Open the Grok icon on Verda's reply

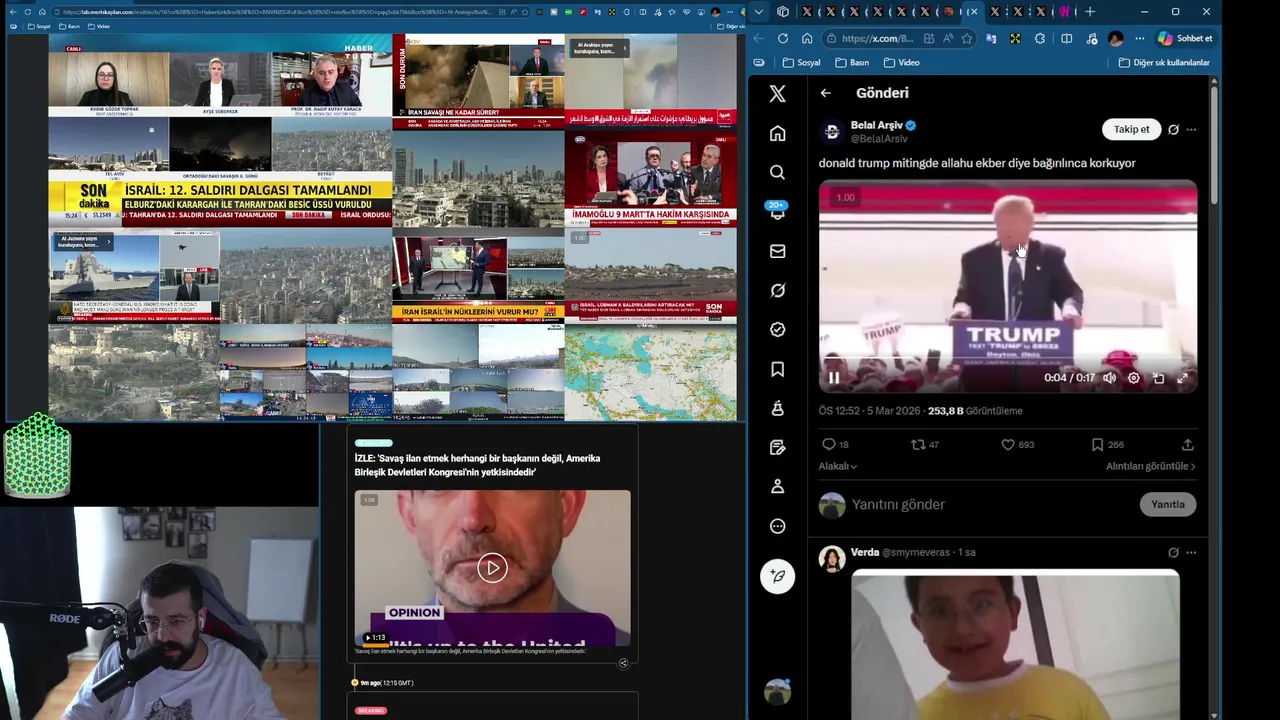[x=1173, y=552]
